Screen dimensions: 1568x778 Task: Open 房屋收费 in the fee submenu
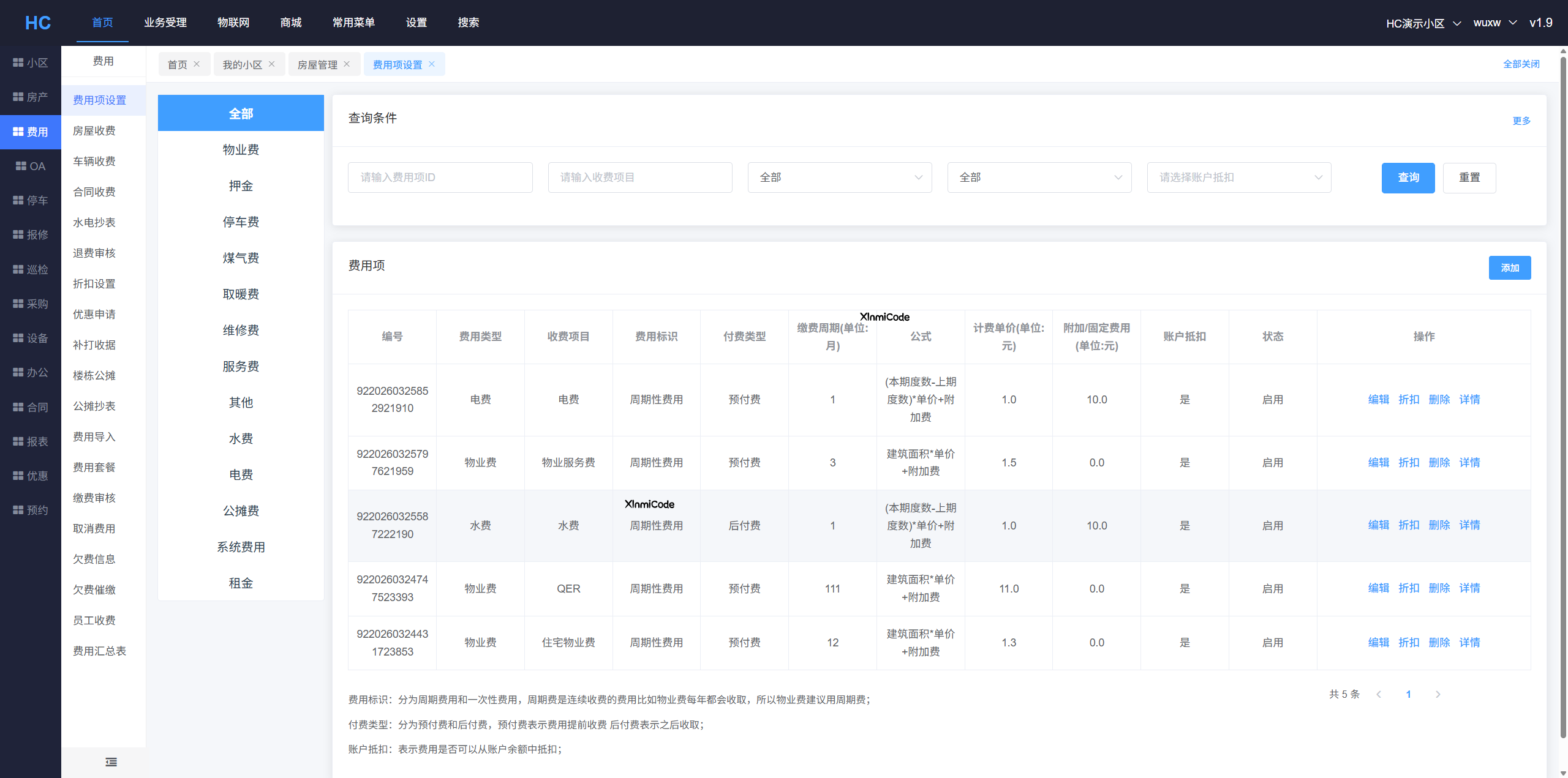94,130
